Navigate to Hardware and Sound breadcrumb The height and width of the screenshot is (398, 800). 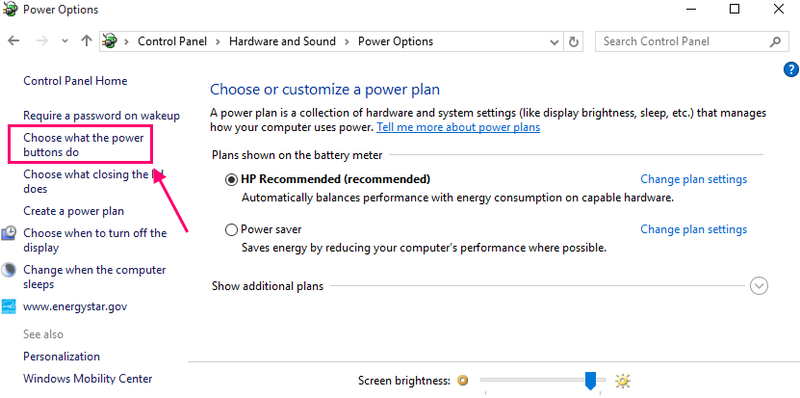pos(282,41)
